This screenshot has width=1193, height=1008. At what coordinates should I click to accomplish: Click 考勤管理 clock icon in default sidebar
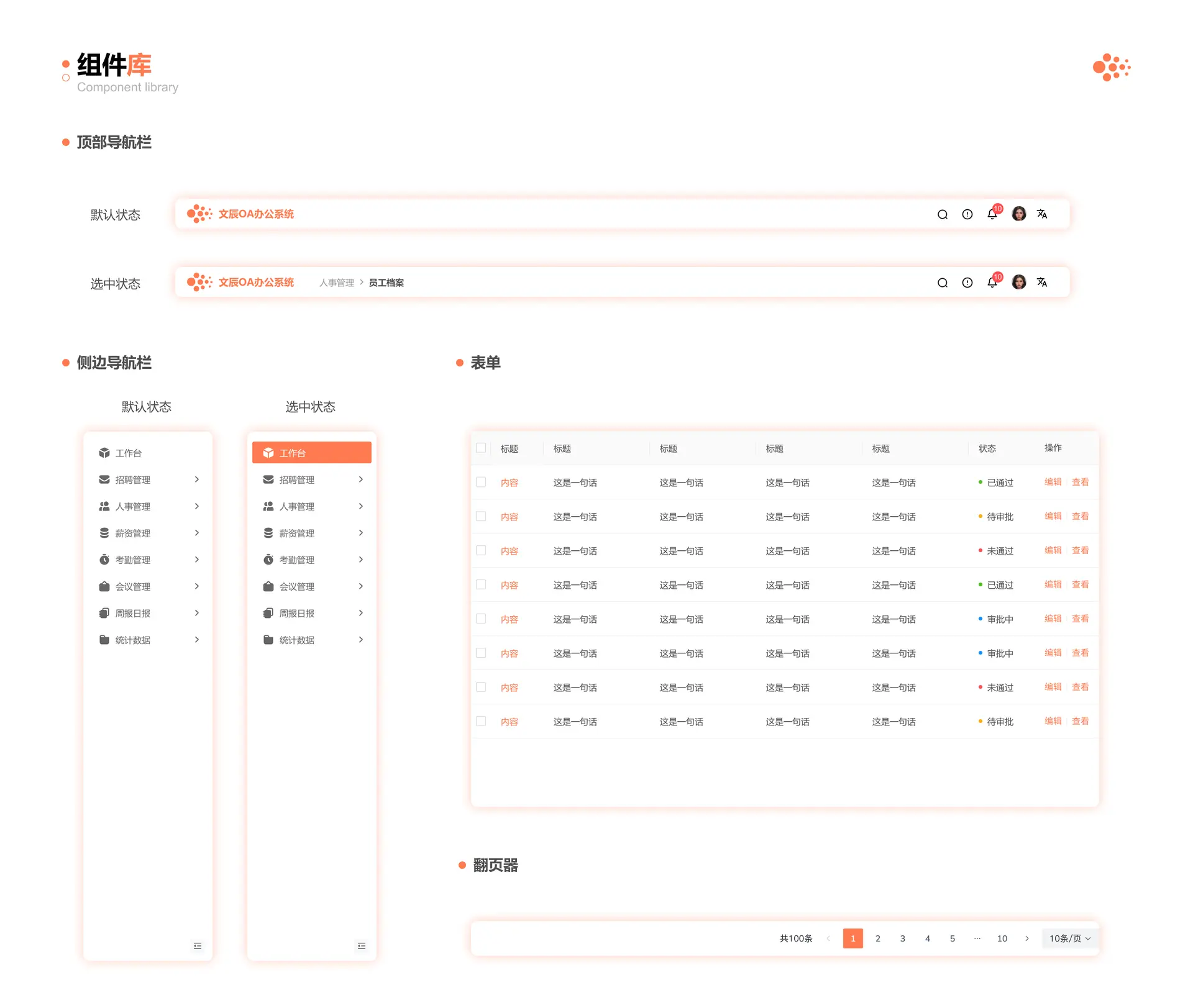click(104, 560)
